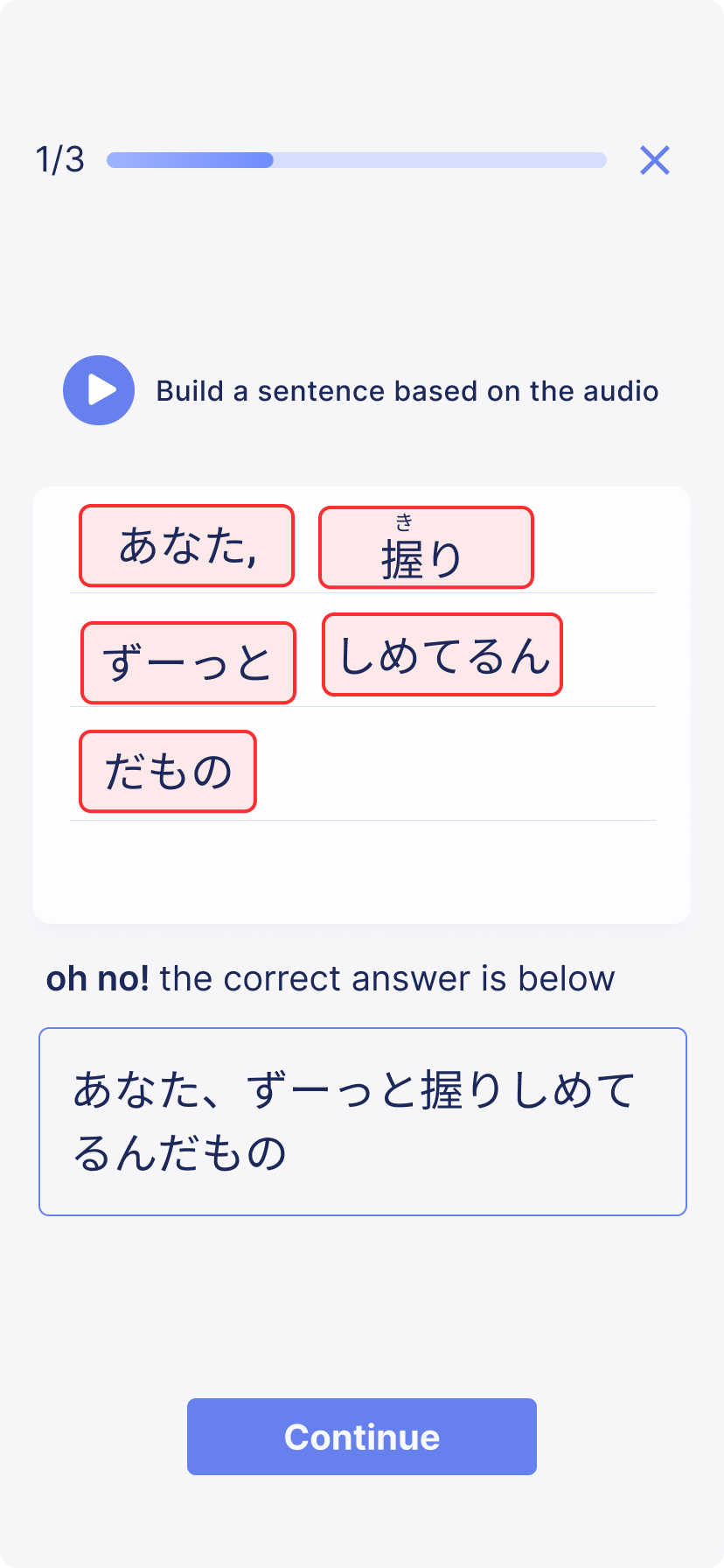The image size is (724, 1568).
Task: Click empty area below the last answer line
Action: (362, 871)
